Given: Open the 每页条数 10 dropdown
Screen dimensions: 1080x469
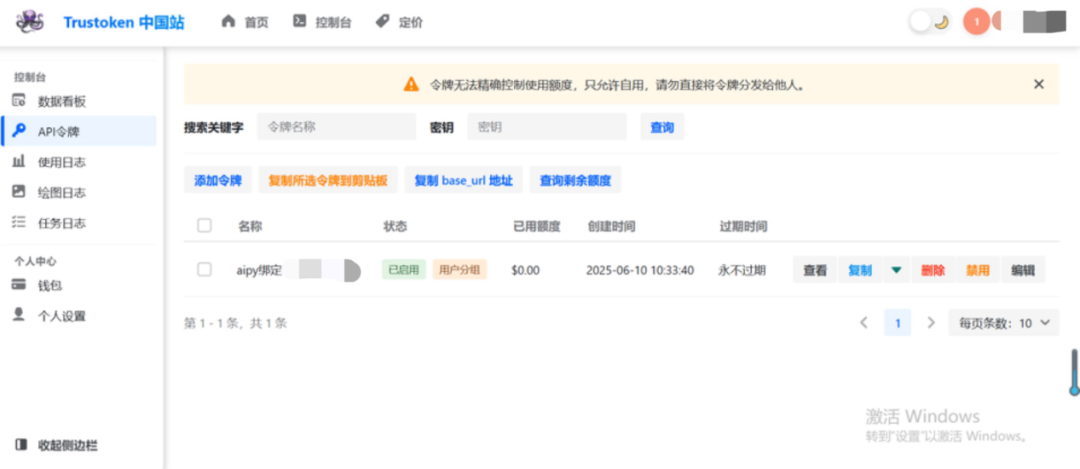Looking at the screenshot, I should (1004, 323).
